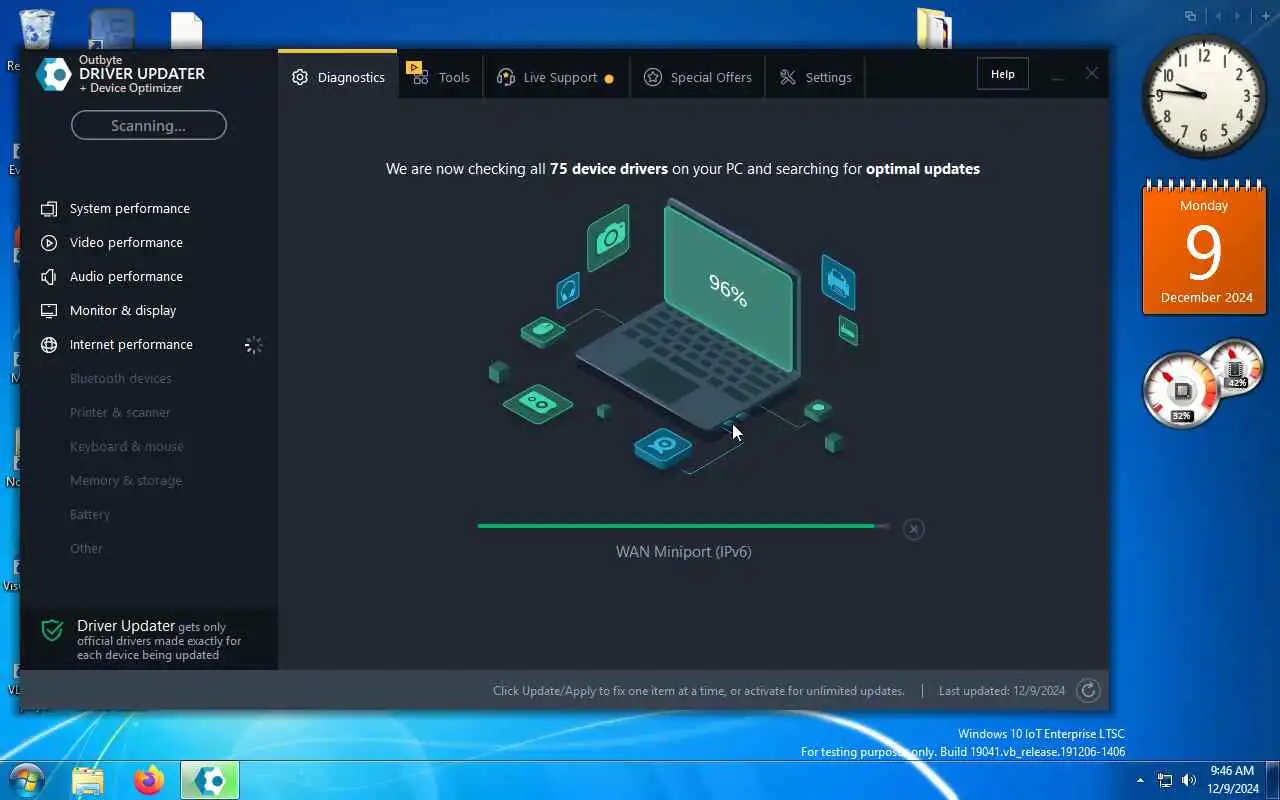
Task: Click the Bluetooth devices entry
Action: (x=121, y=378)
